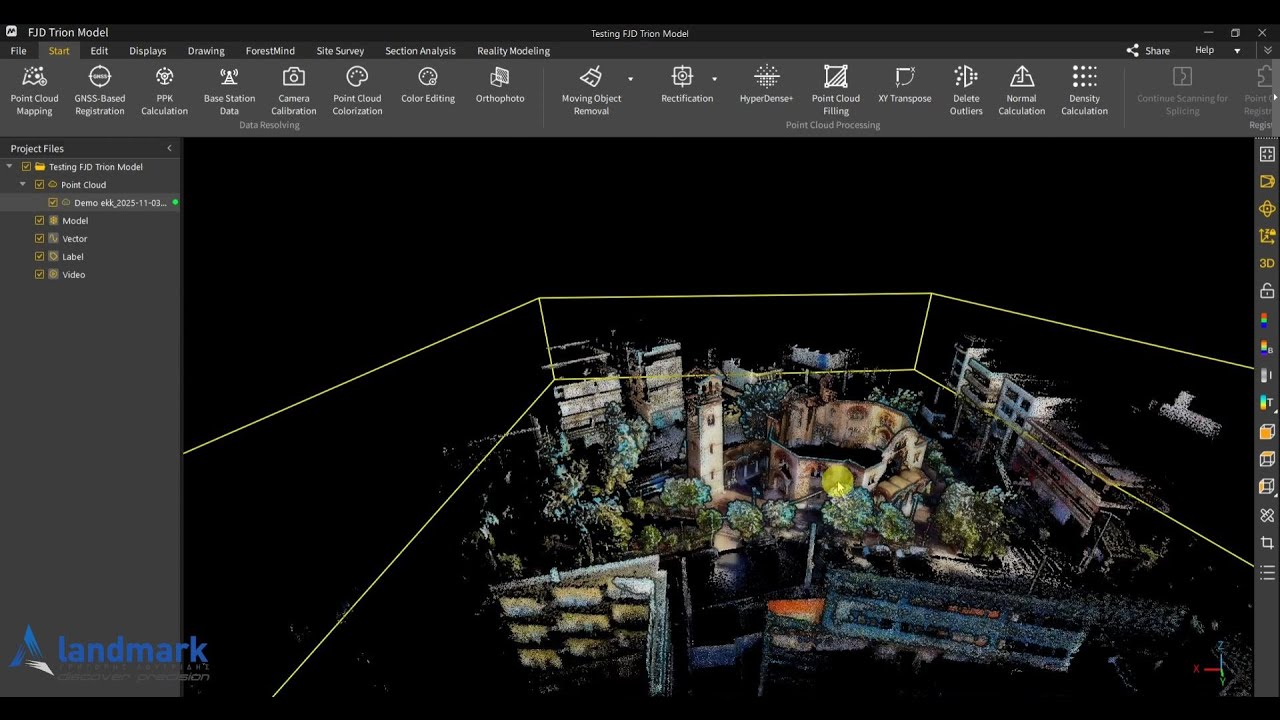Image resolution: width=1280 pixels, height=720 pixels.
Task: Uncheck the Point Cloud checkbox
Action: click(x=40, y=185)
